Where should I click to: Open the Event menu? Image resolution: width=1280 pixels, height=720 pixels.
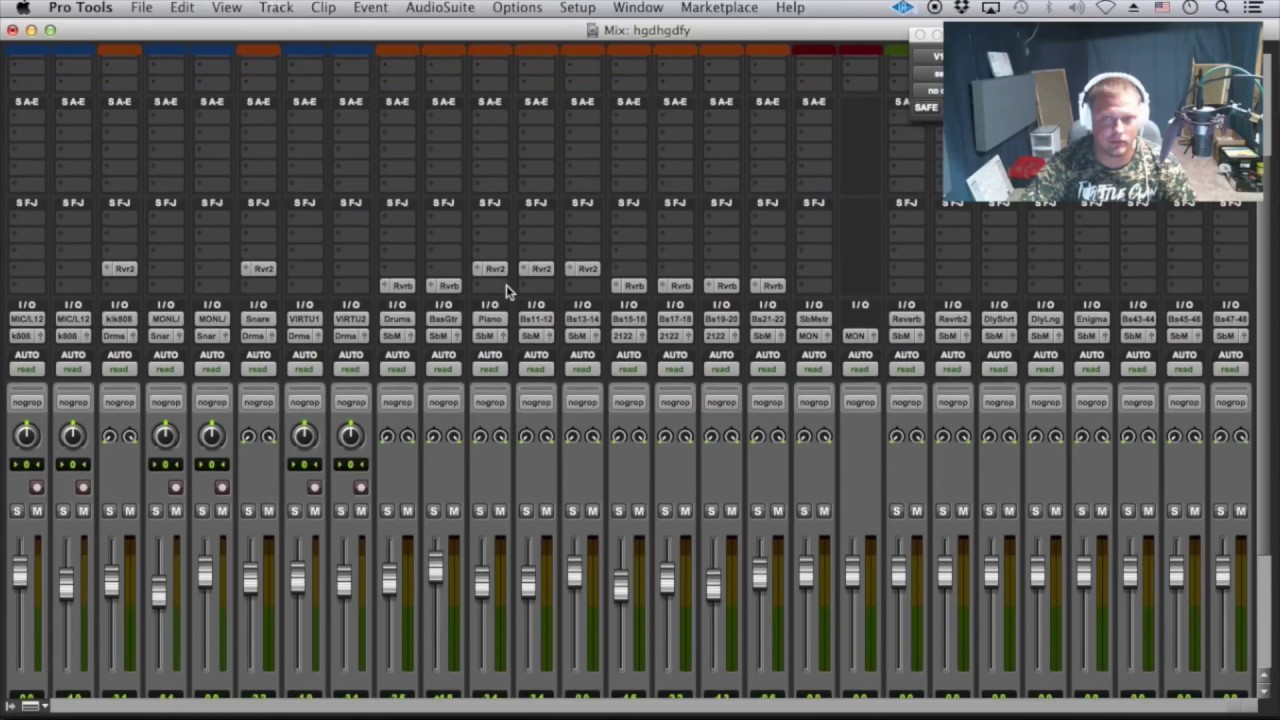[370, 8]
